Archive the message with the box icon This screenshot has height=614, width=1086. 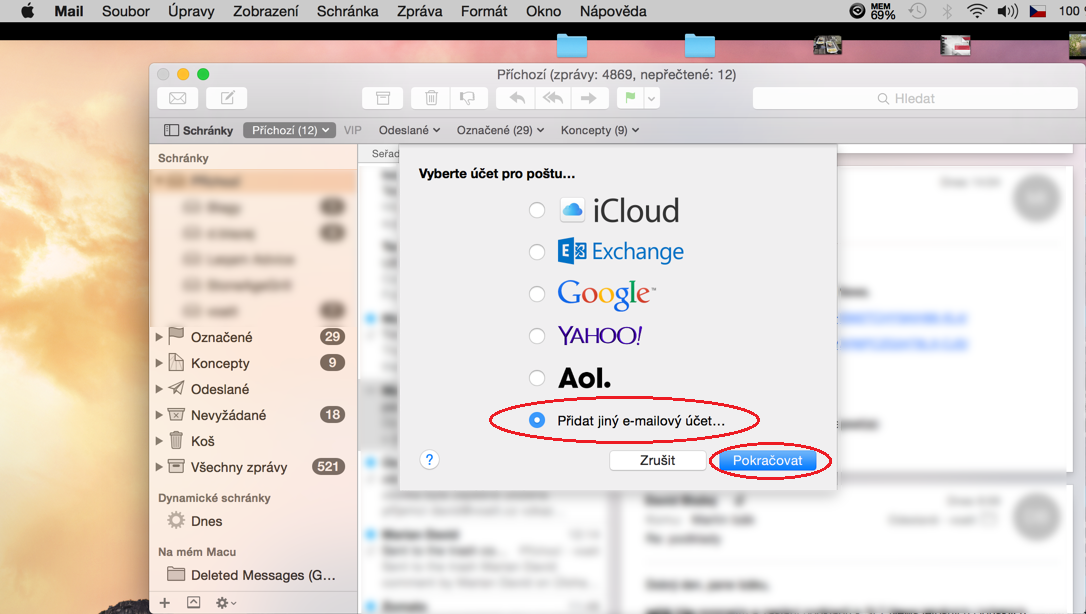(382, 98)
